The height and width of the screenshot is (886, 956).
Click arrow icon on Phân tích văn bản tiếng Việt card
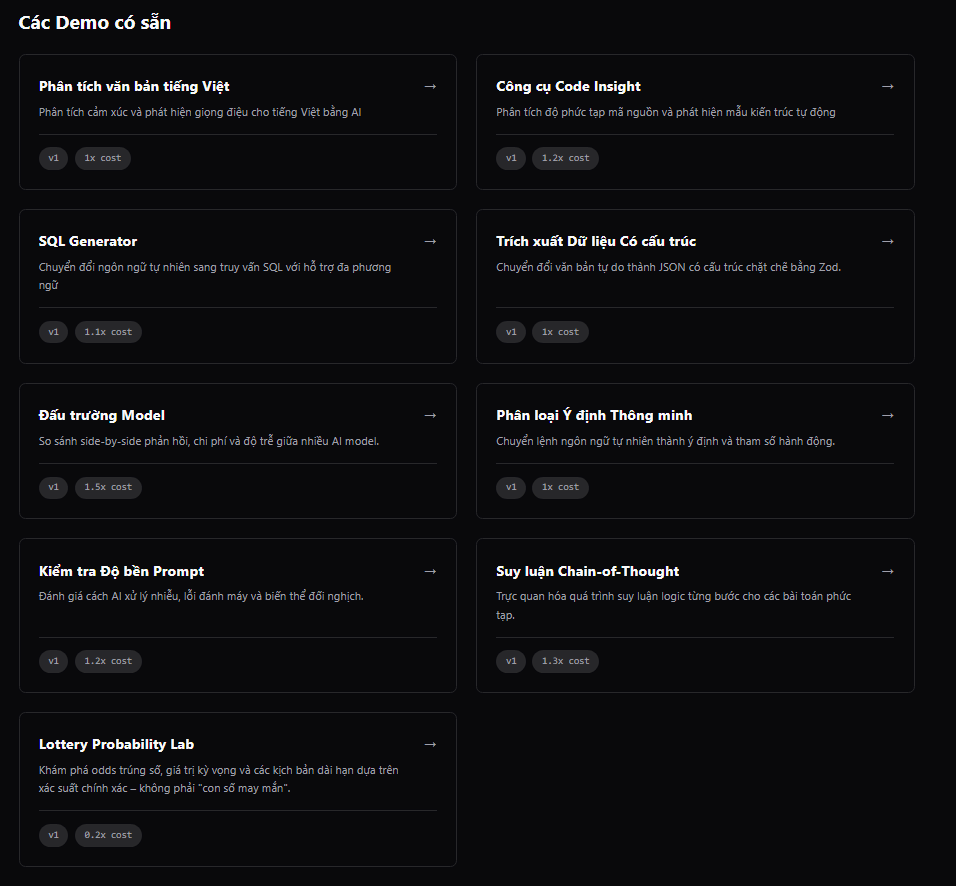pyautogui.click(x=430, y=86)
